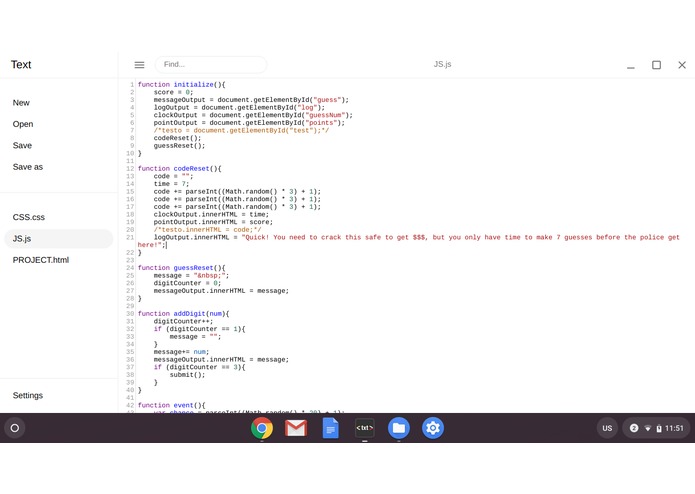Click 'function addDigit(num){' line
Viewport: 695px width, 494px height.
click(184, 314)
